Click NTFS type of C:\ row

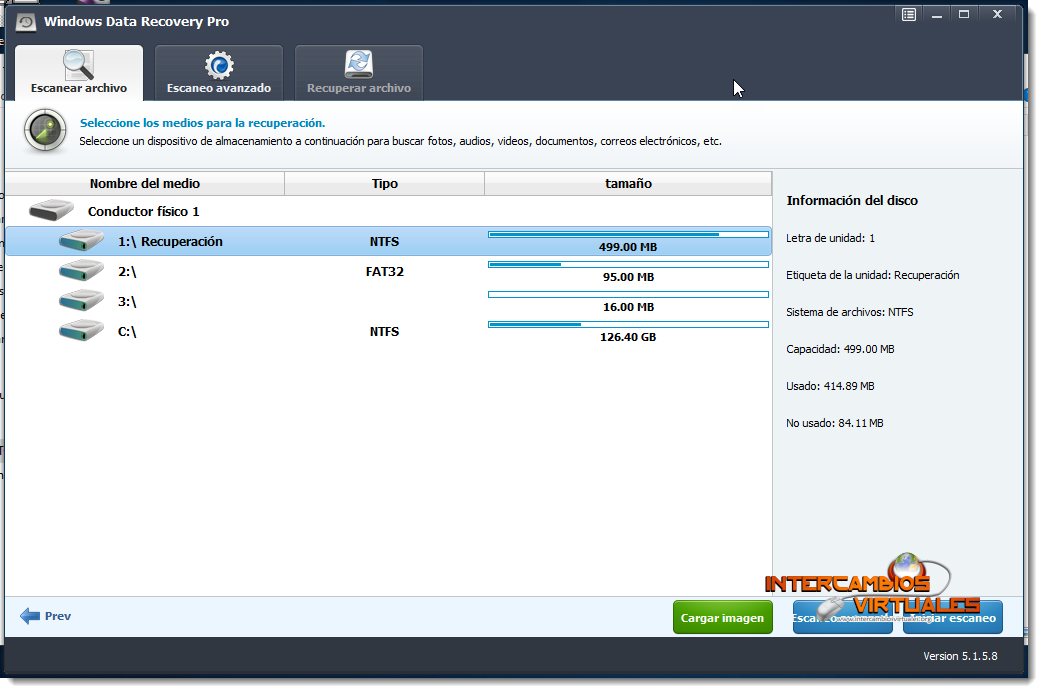384,331
